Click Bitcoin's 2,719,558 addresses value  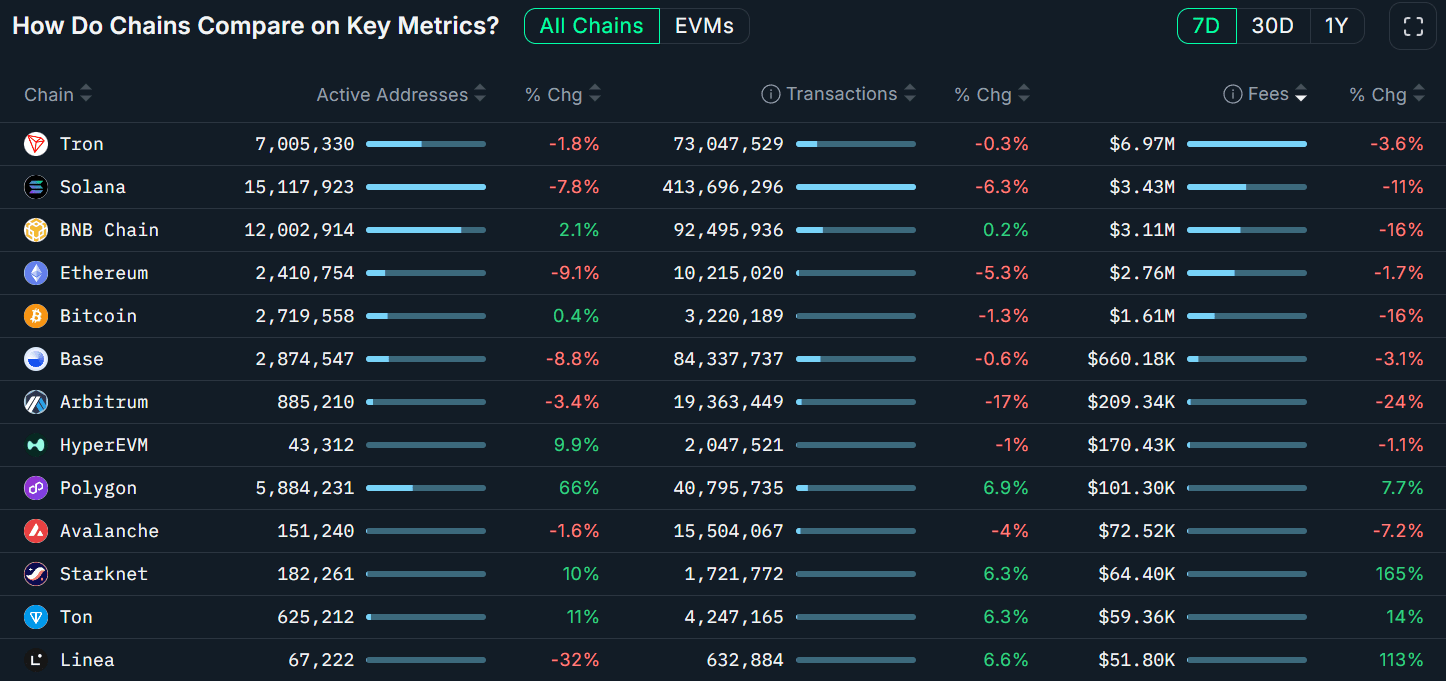coord(305,316)
